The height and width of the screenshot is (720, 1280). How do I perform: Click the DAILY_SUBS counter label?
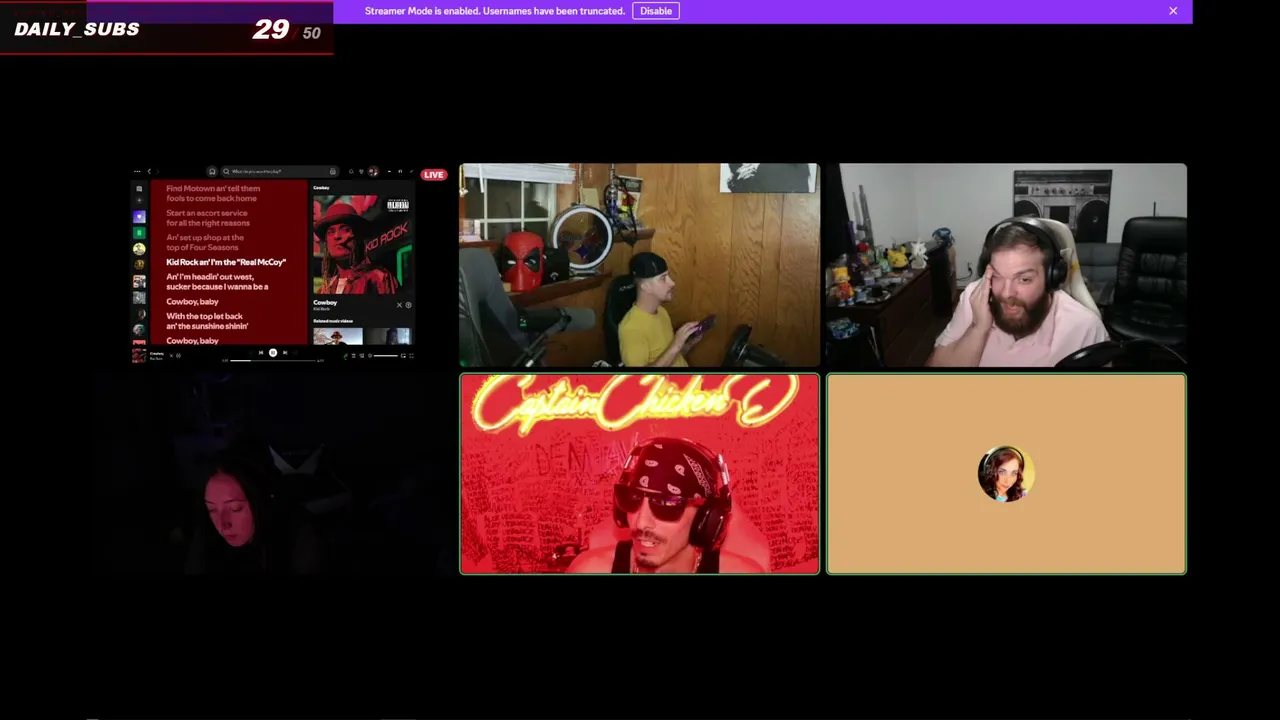click(77, 29)
